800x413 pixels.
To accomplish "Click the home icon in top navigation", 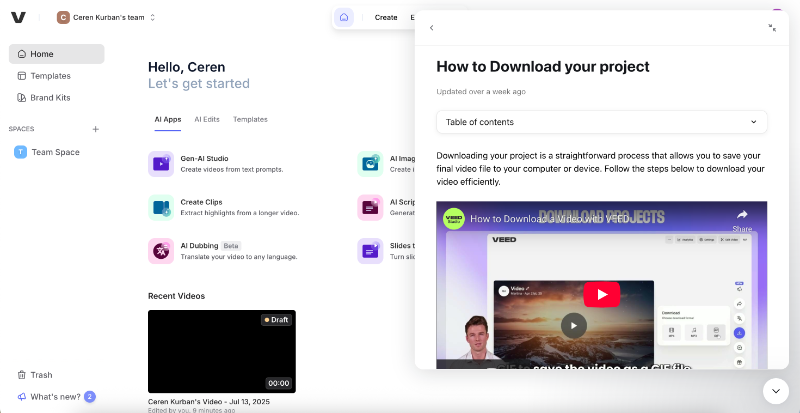I will click(344, 17).
